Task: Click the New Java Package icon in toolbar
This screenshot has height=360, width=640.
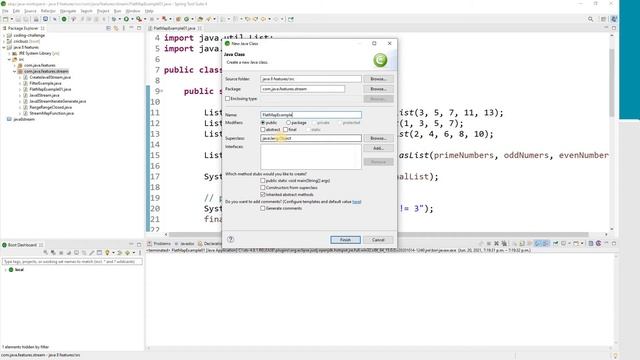Action: (178, 19)
